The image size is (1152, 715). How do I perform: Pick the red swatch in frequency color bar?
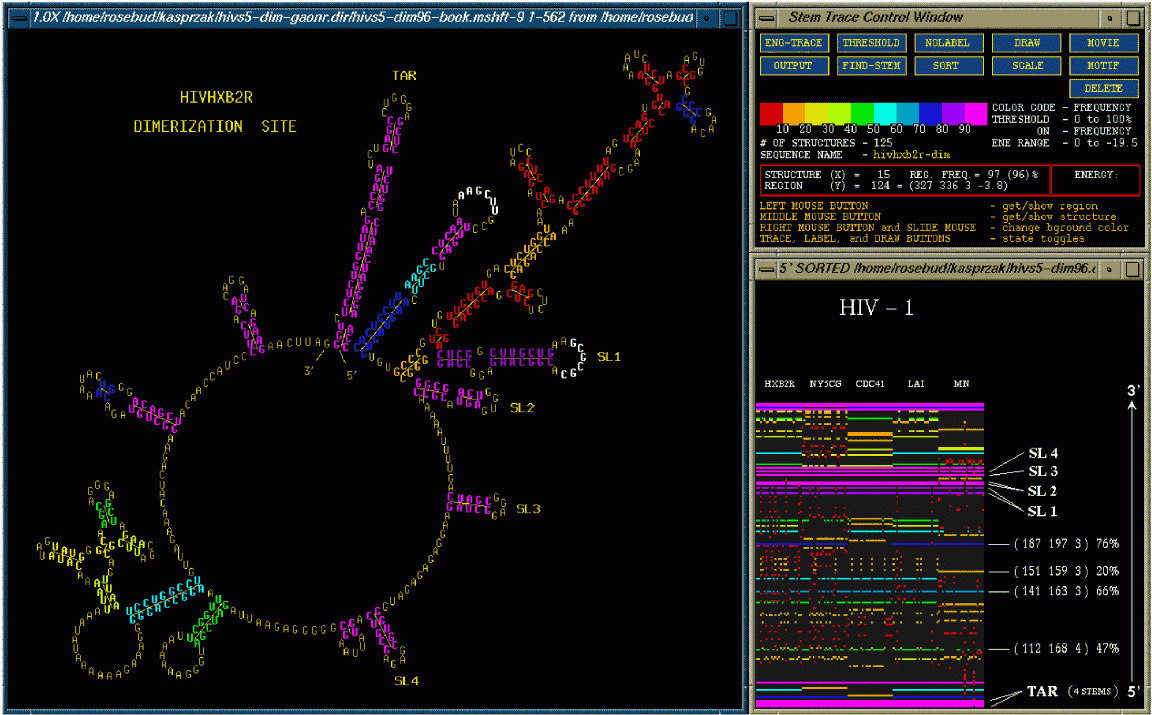coord(771,112)
